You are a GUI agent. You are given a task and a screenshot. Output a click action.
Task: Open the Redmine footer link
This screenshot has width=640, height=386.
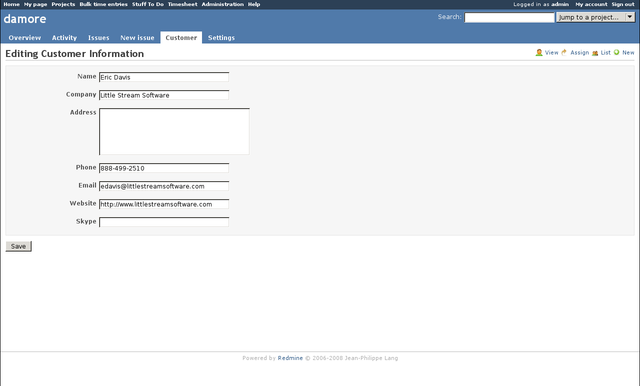tap(290, 358)
